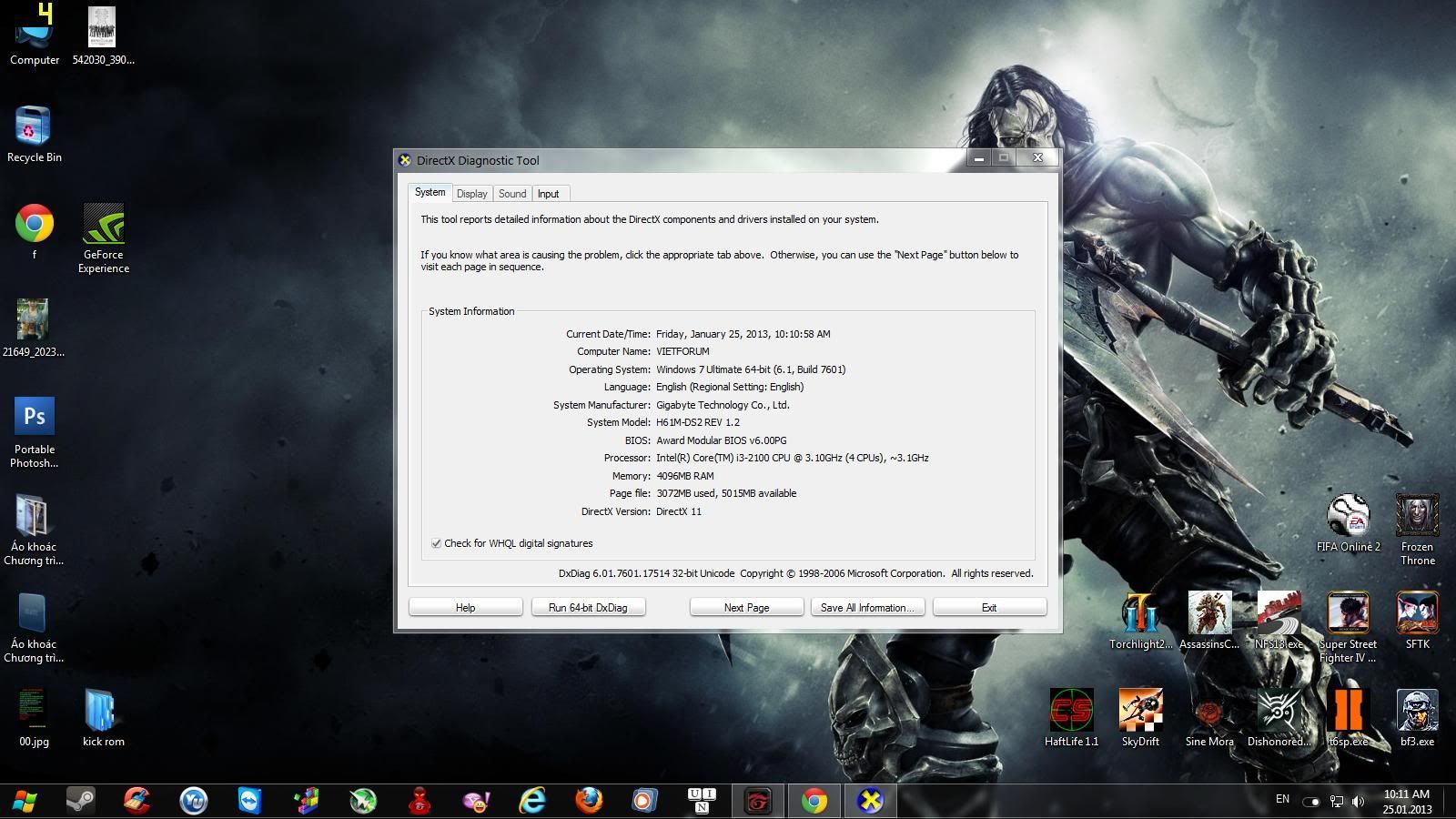Image resolution: width=1456 pixels, height=819 pixels.
Task: Open Steam from the taskbar
Action: click(x=80, y=801)
